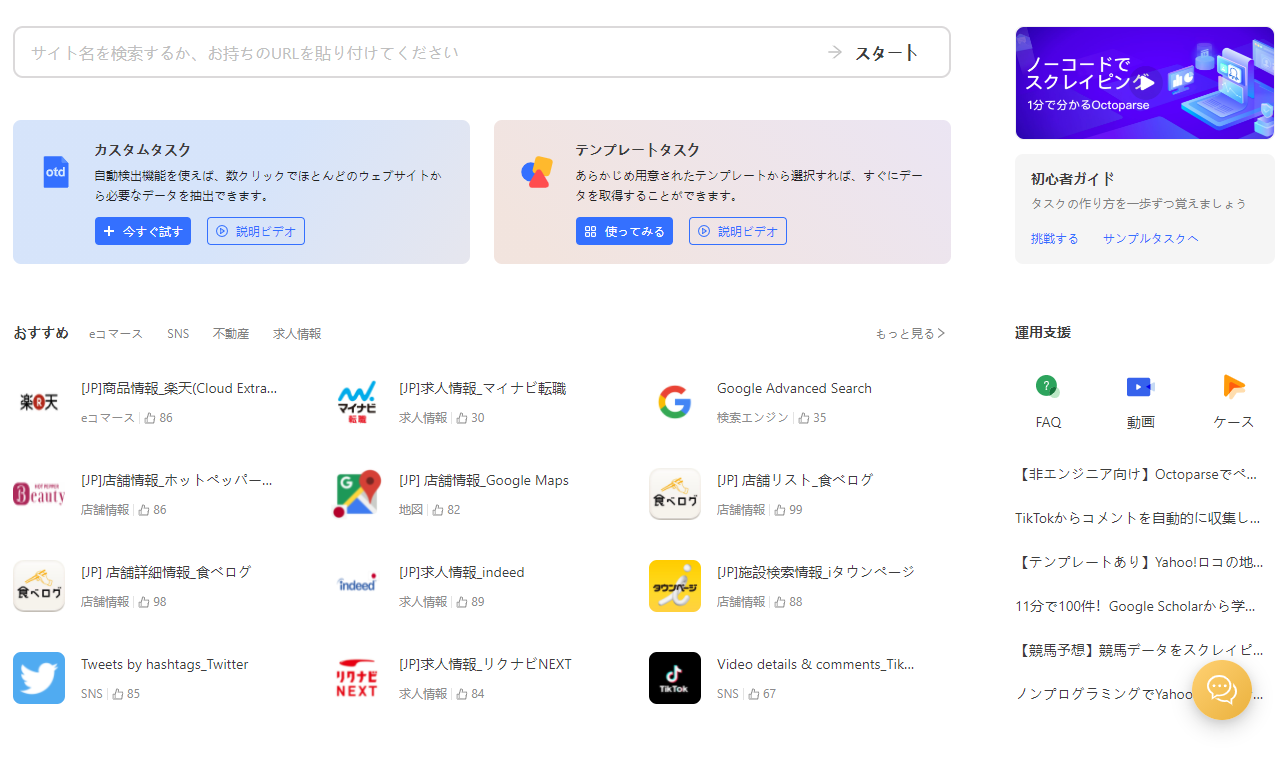Viewport: 1280px width, 768px height.
Task: Click the Google logo template icon
Action: [675, 402]
